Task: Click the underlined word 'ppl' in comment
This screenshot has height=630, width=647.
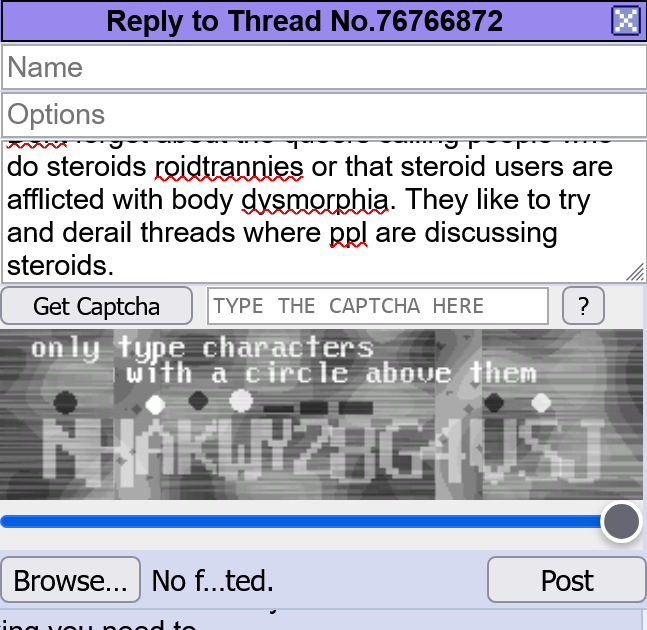Action: click(348, 234)
